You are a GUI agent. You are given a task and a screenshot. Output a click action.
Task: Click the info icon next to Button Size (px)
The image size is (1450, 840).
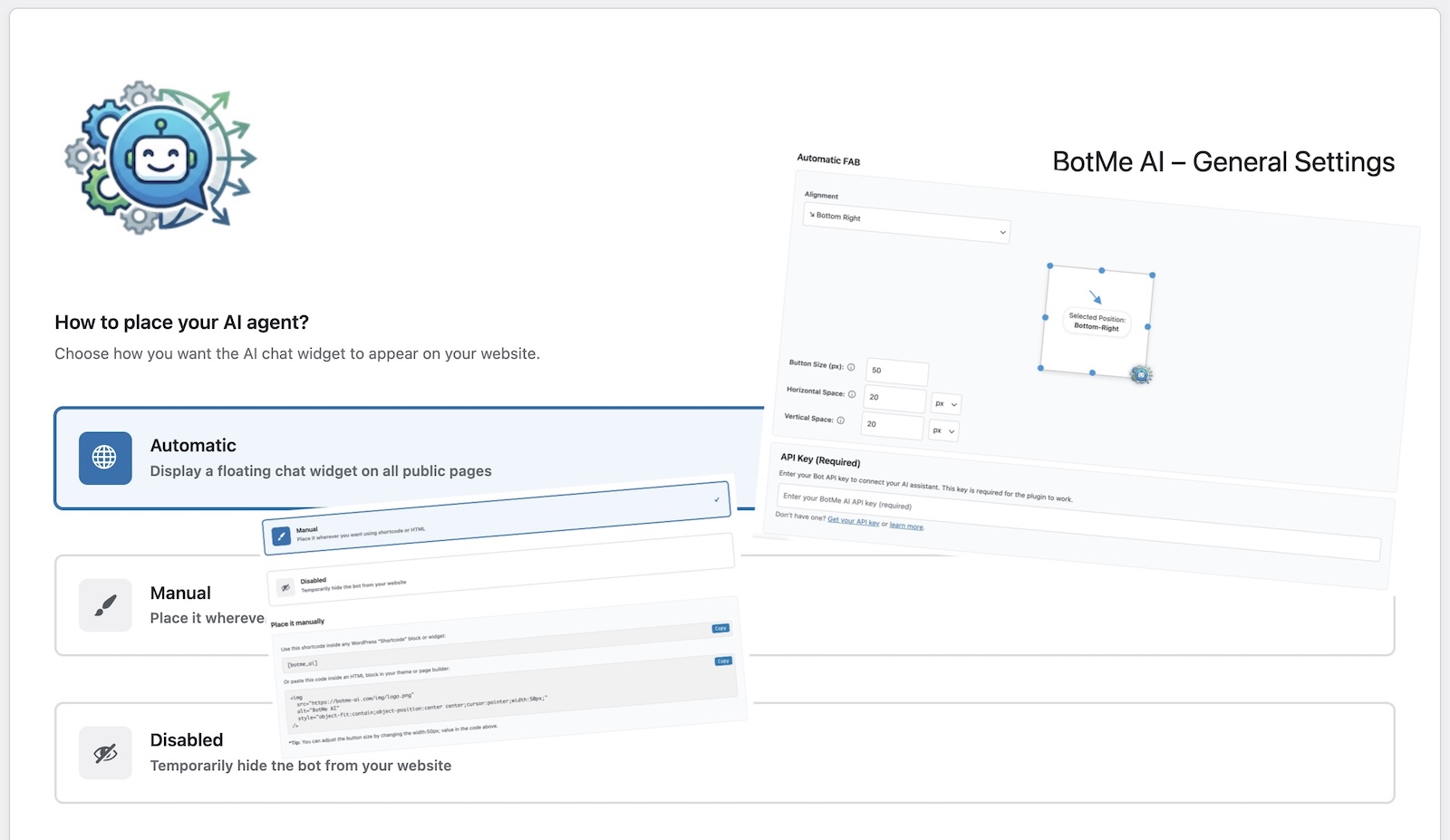(x=851, y=367)
